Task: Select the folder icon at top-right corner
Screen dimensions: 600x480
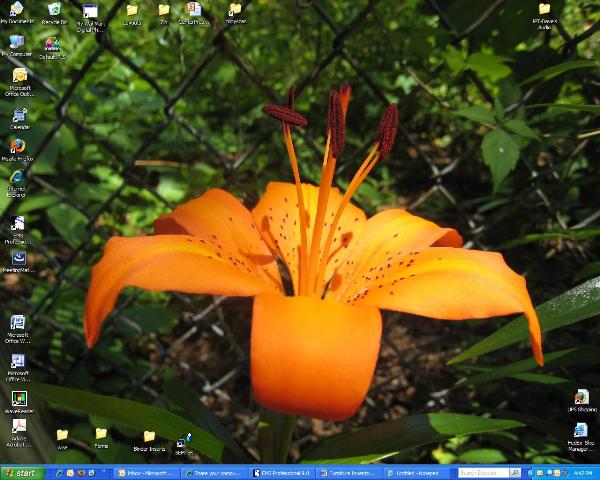Action: (544, 16)
